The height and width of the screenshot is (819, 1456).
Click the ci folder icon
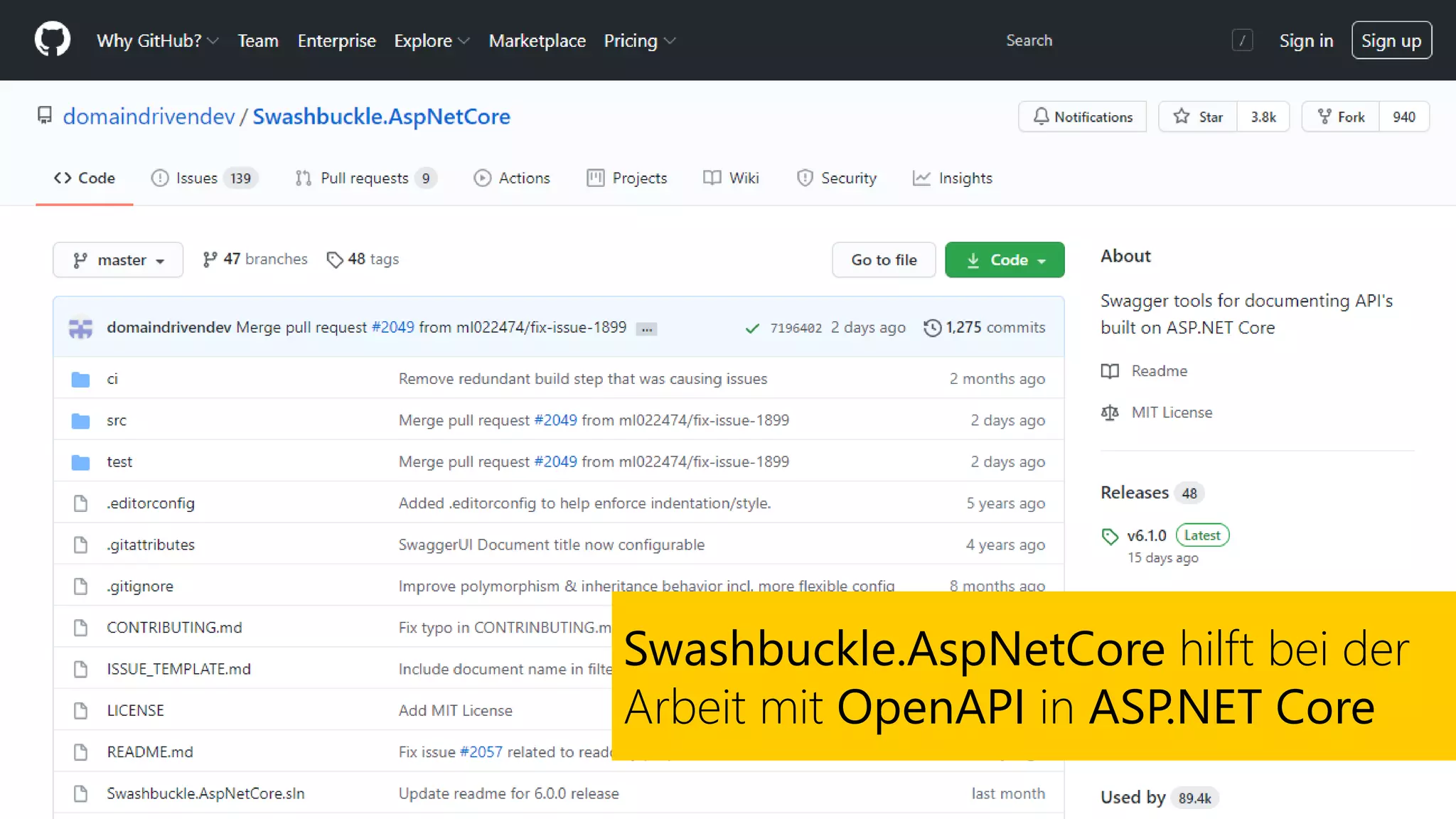point(80,380)
